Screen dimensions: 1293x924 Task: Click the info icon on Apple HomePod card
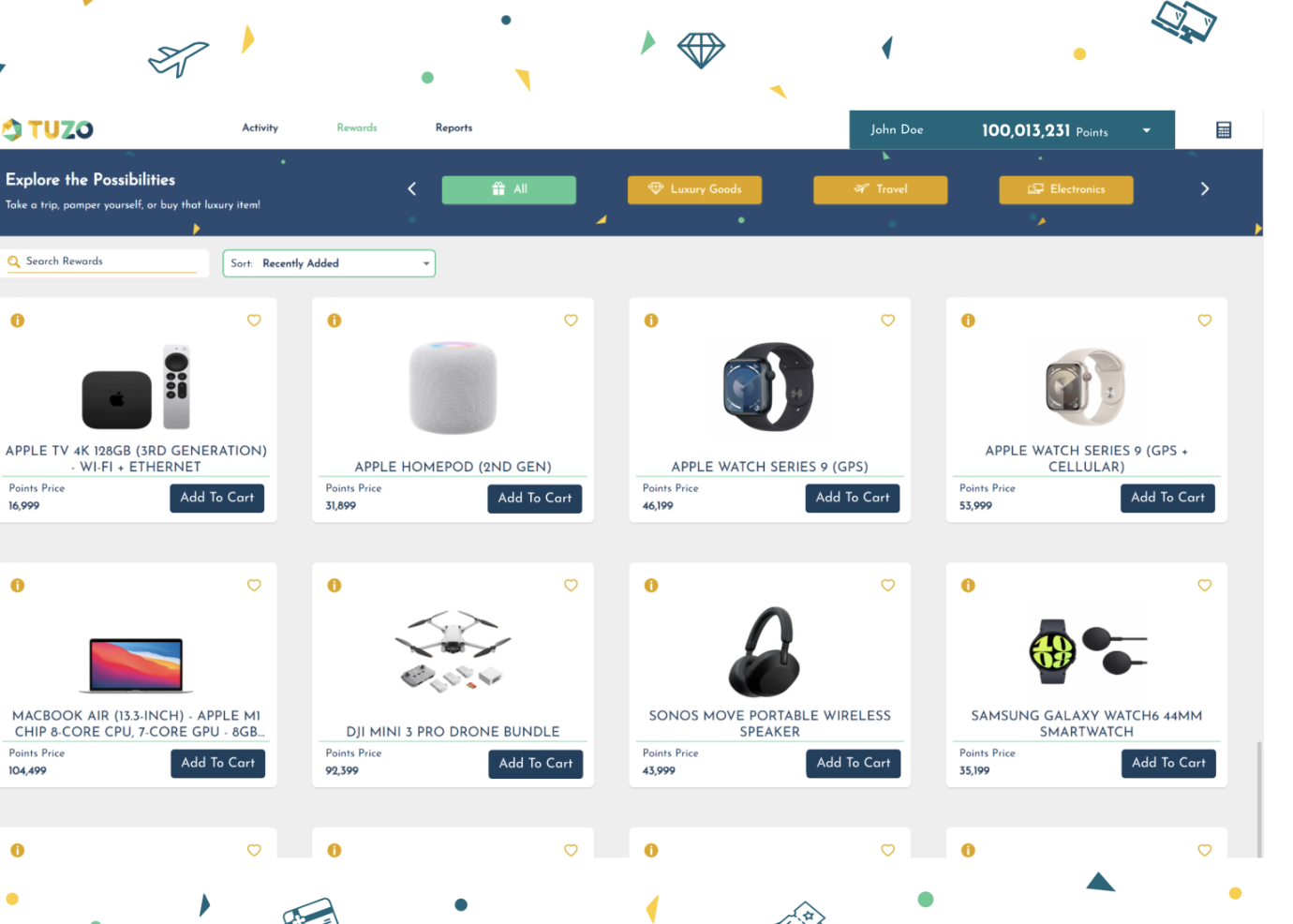point(334,320)
